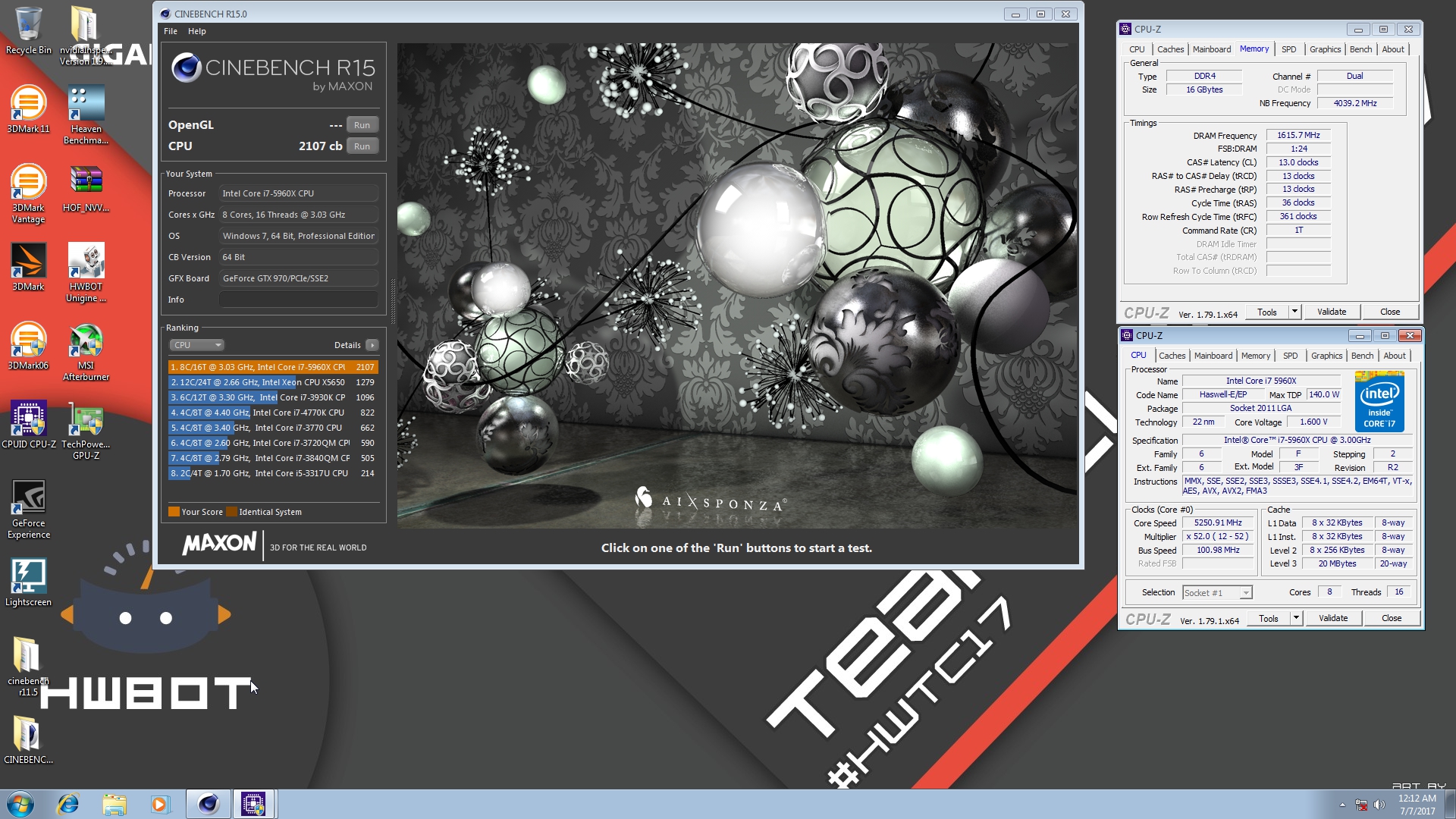Switch to CPU tab in upper CPU-Z
This screenshot has width=1456, height=819.
click(1137, 49)
